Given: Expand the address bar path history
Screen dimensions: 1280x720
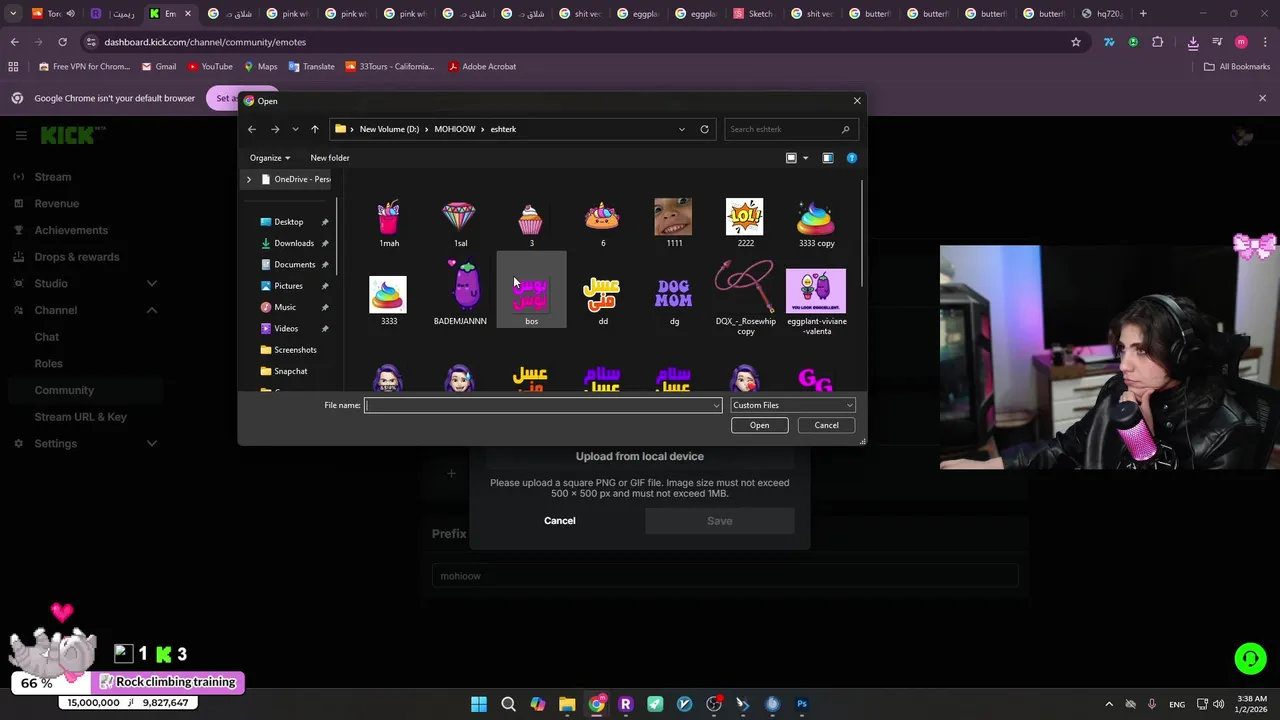Looking at the screenshot, I should 682,129.
